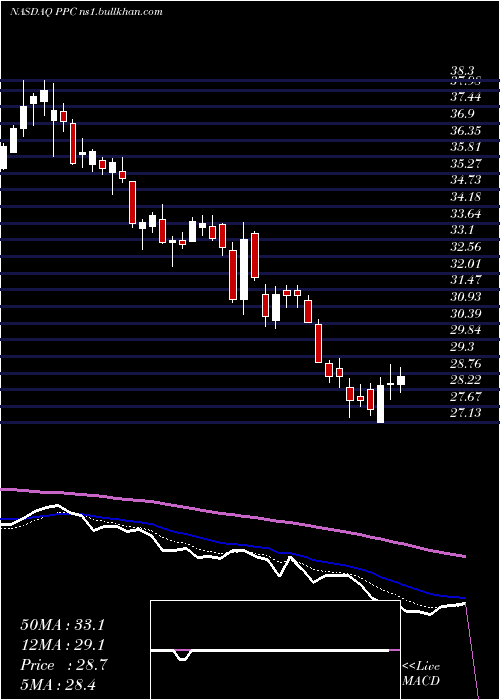The height and width of the screenshot is (700, 500).
Task: Select the 32.01 price axis label
Action: pos(465,264)
